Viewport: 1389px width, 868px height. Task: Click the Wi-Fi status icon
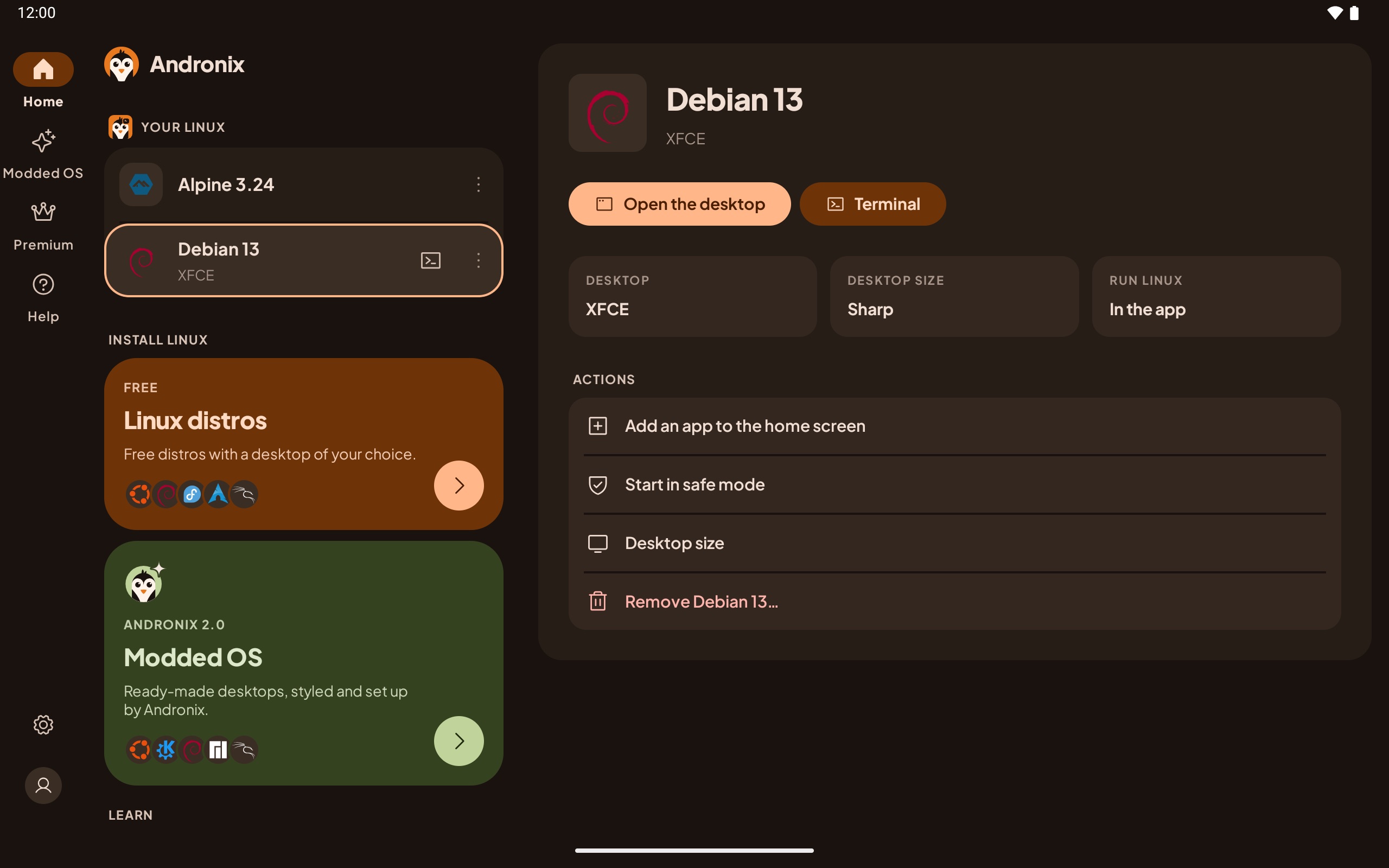coord(1335,12)
